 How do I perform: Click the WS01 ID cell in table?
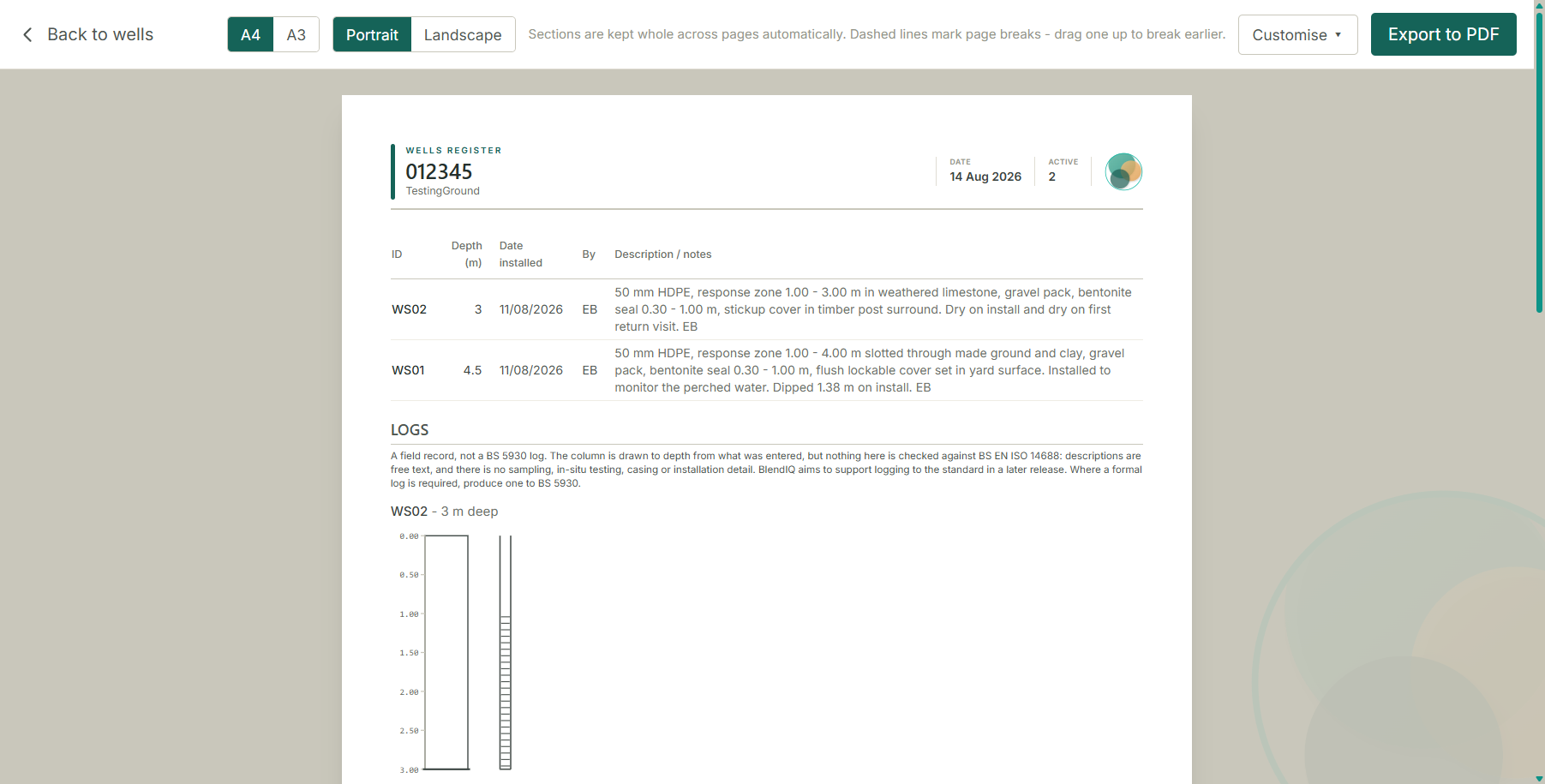click(408, 370)
